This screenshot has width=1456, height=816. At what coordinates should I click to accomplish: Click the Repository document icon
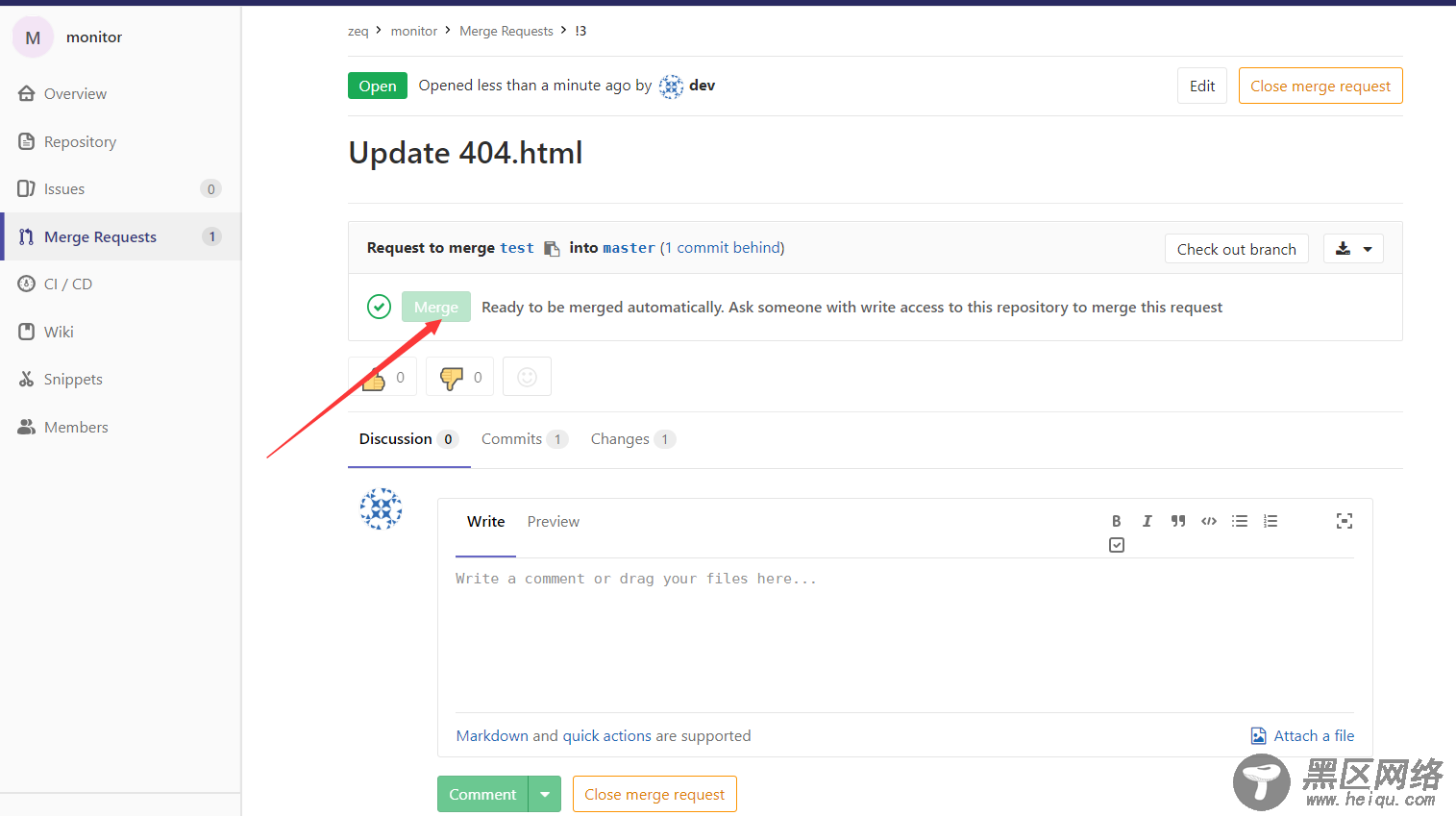point(27,141)
